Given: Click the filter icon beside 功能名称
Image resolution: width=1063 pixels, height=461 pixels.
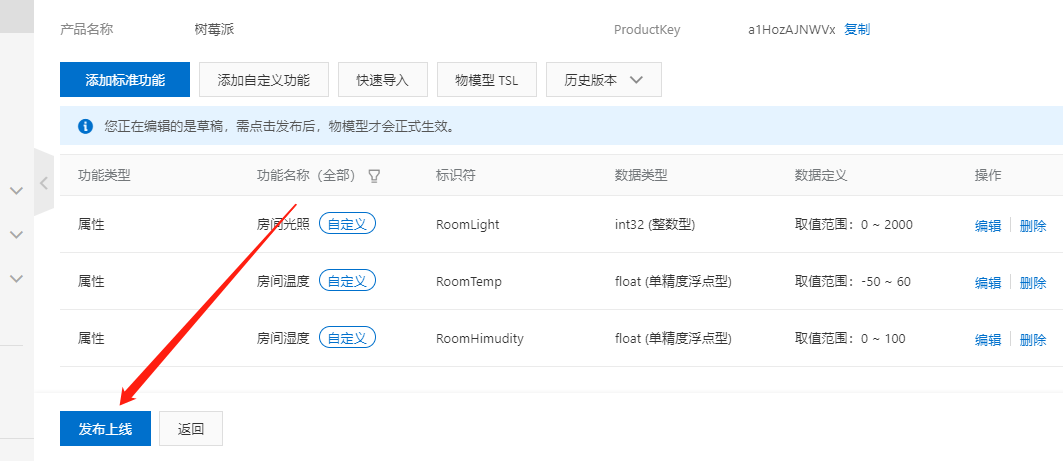Looking at the screenshot, I should [375, 176].
